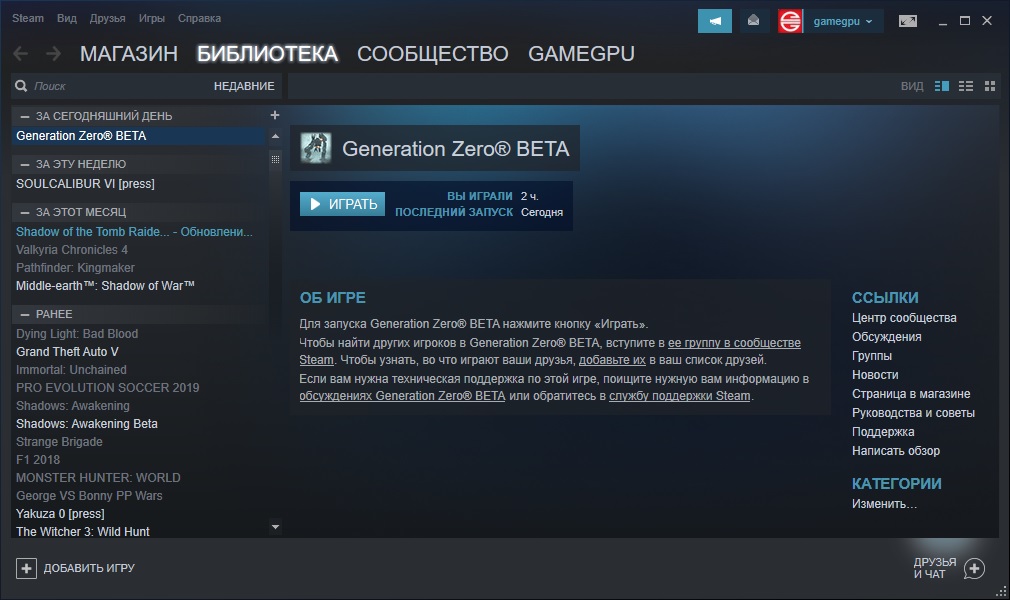Open Поддержка link
Viewport: 1010px width, 600px height.
(x=883, y=432)
